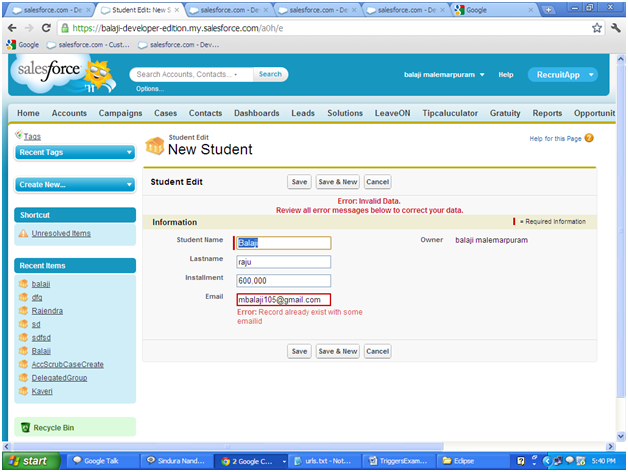This screenshot has width=628, height=472.
Task: Open Eclipse from taskbar
Action: (x=473, y=461)
